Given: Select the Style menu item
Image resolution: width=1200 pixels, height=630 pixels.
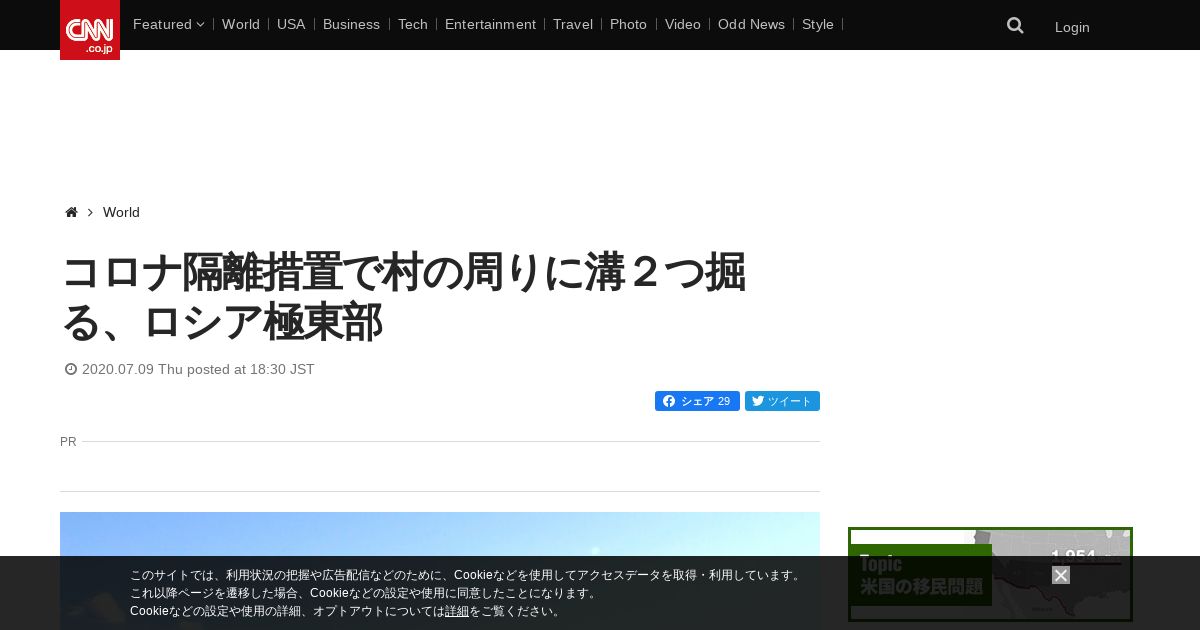Looking at the screenshot, I should [x=818, y=24].
